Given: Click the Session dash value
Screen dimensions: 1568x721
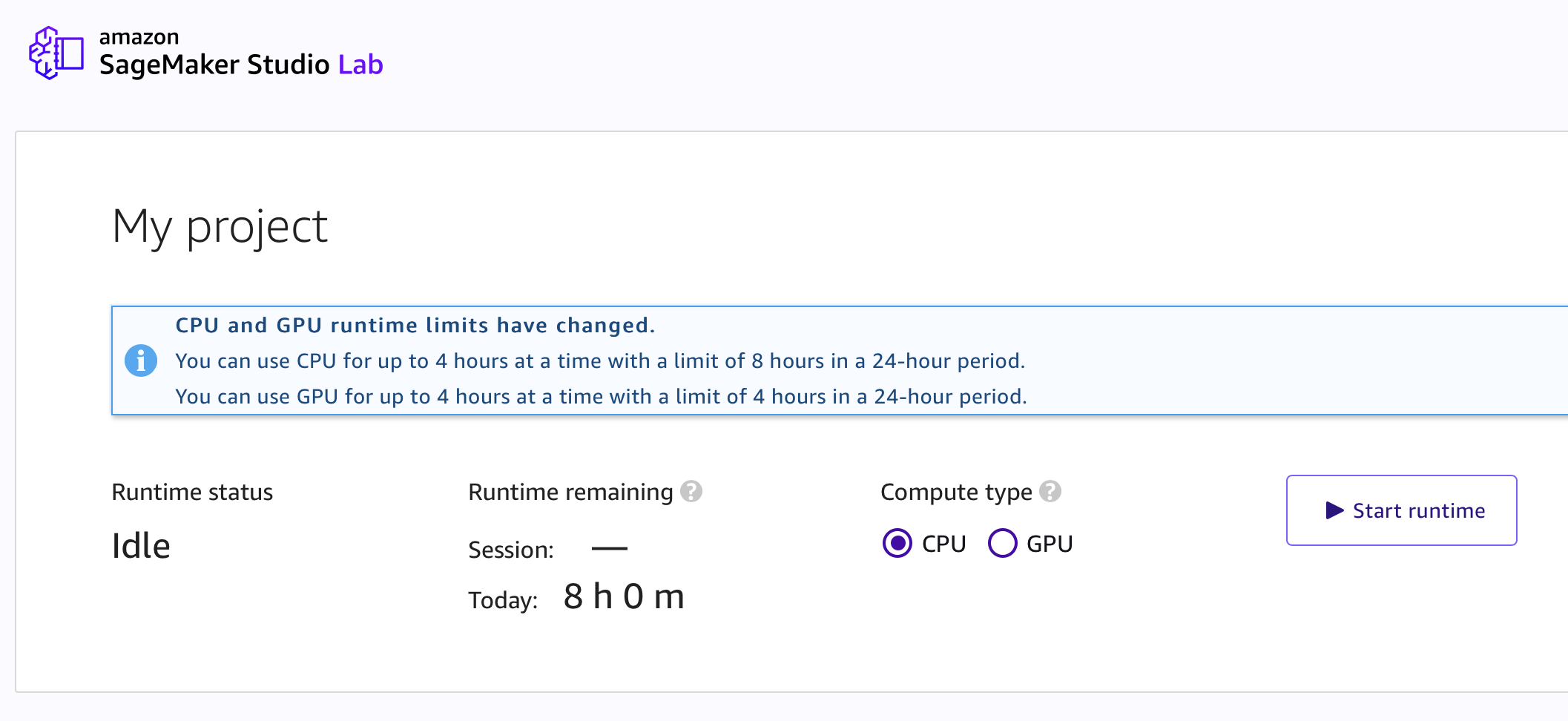Looking at the screenshot, I should (x=610, y=549).
